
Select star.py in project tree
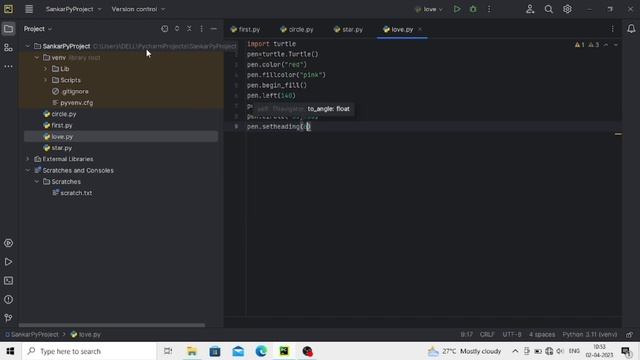pyautogui.click(x=58, y=148)
